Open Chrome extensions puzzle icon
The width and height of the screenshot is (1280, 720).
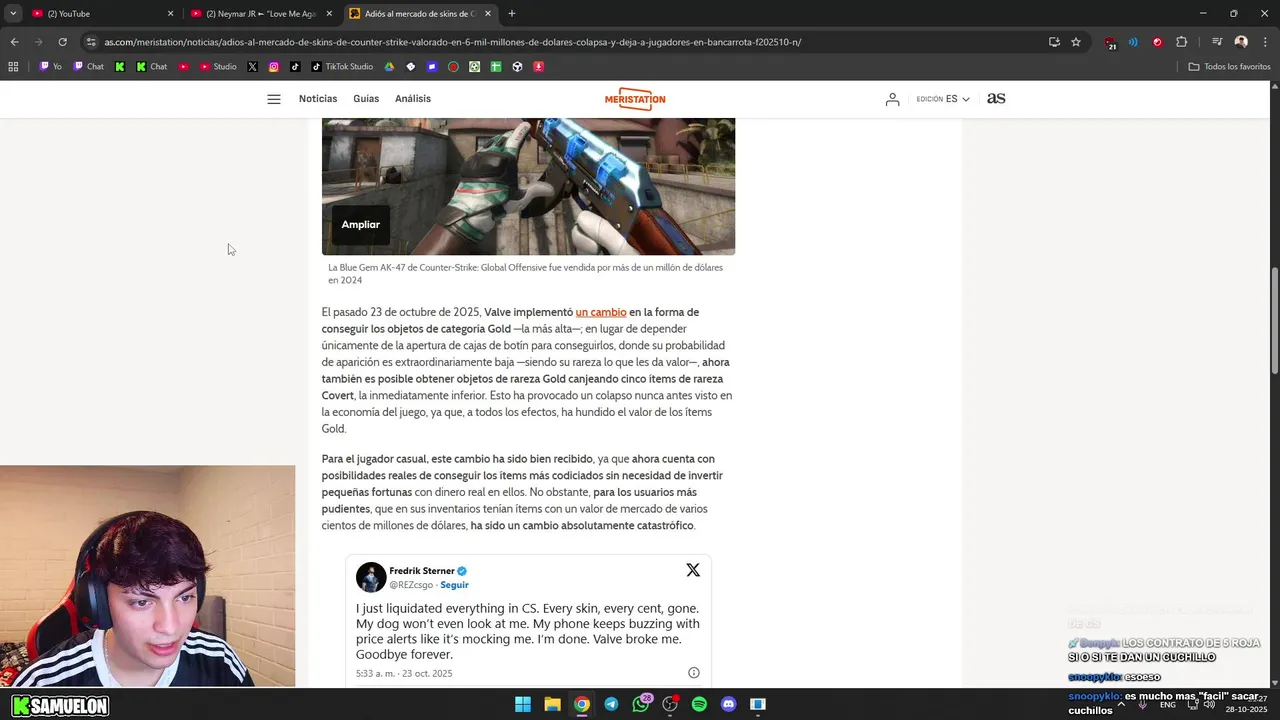(x=1182, y=42)
